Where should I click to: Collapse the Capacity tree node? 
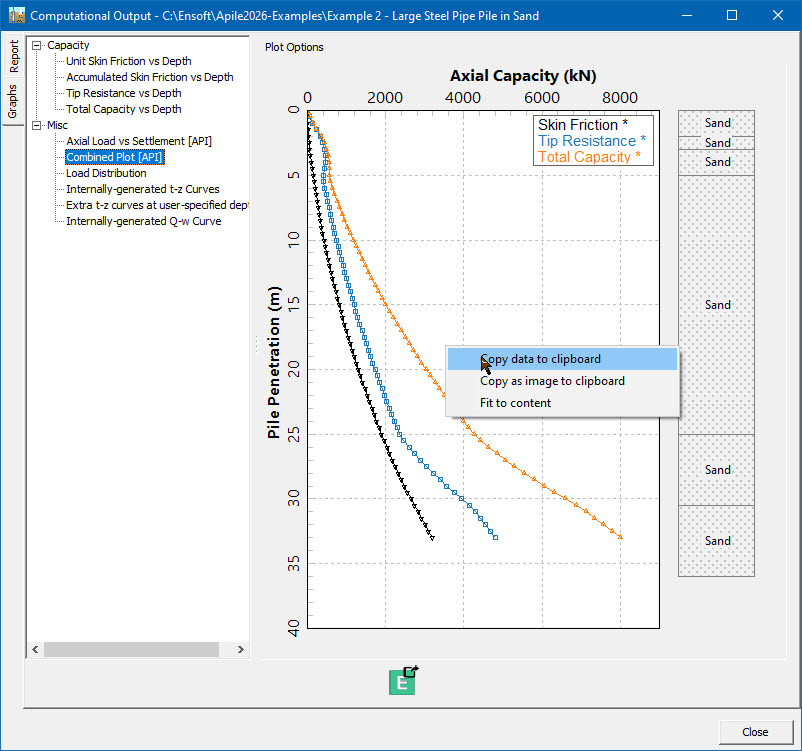(x=36, y=46)
